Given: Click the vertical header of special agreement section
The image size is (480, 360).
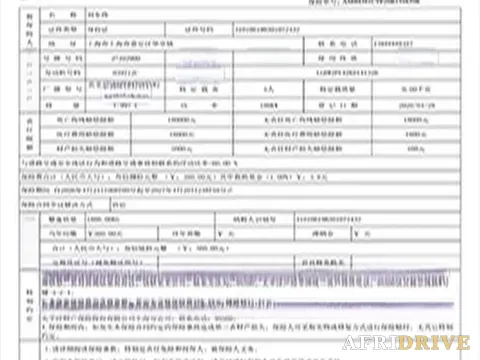Looking at the screenshot, I should point(30,306).
